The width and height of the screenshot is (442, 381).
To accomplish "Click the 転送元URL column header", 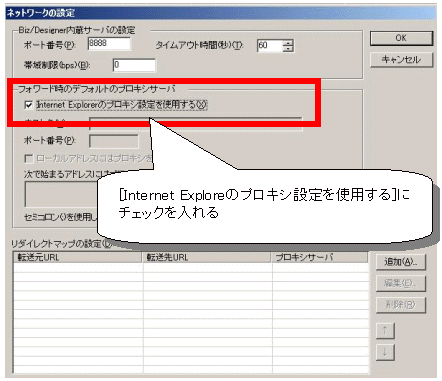I will [x=78, y=257].
